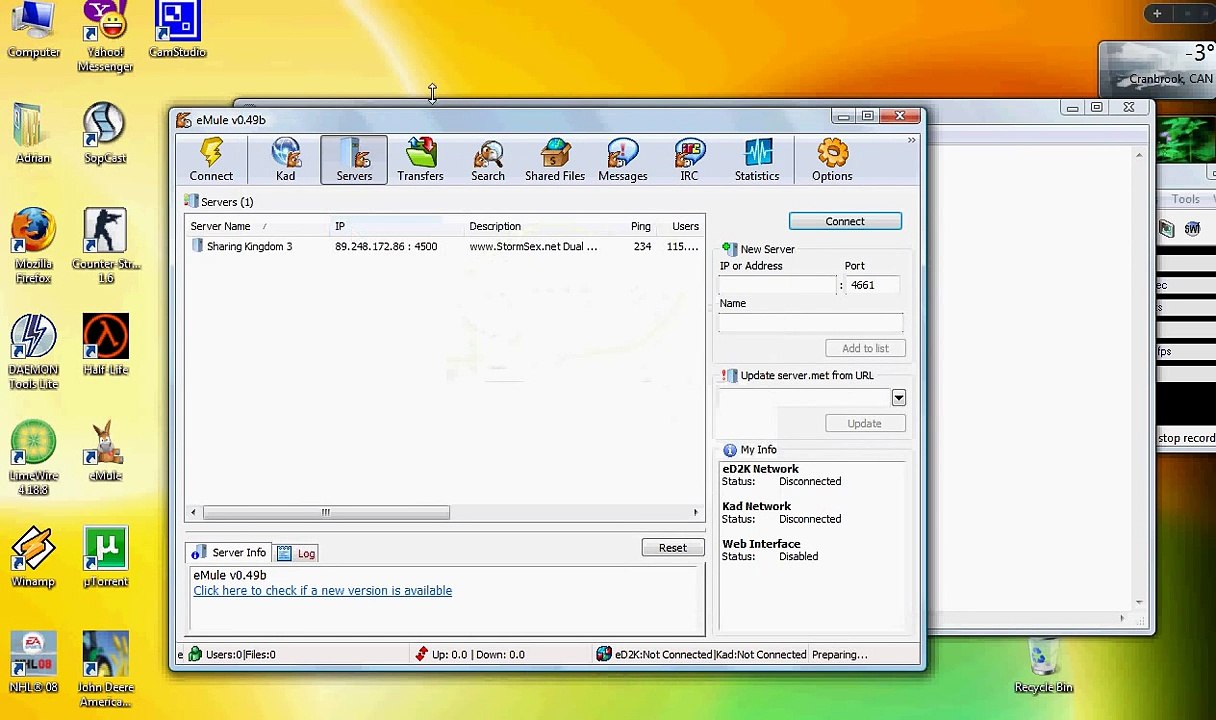Open the Messages toolbar section

(622, 161)
